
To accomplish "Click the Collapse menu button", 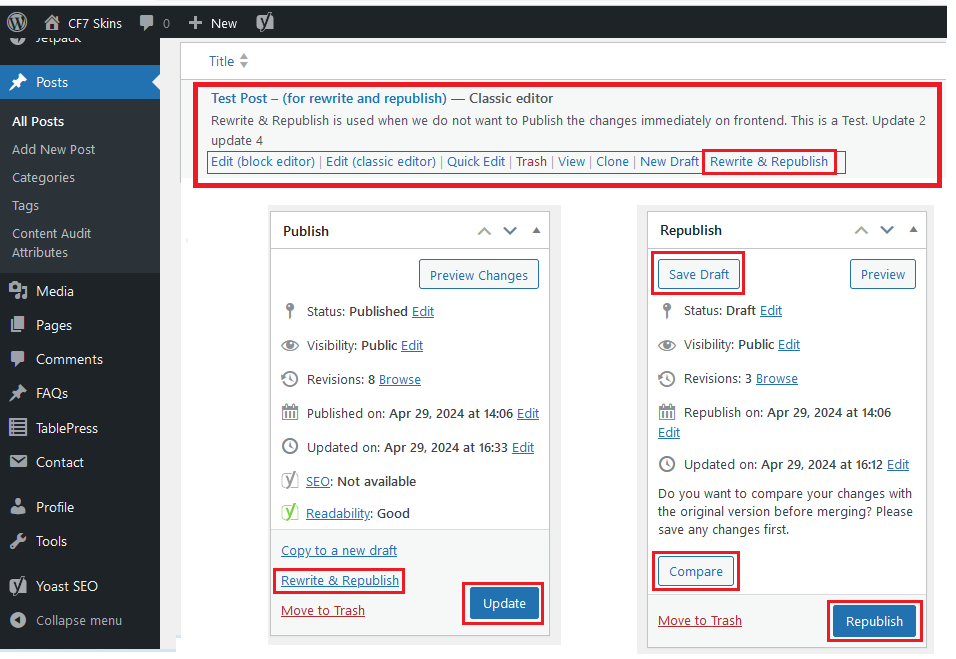I will coord(78,620).
